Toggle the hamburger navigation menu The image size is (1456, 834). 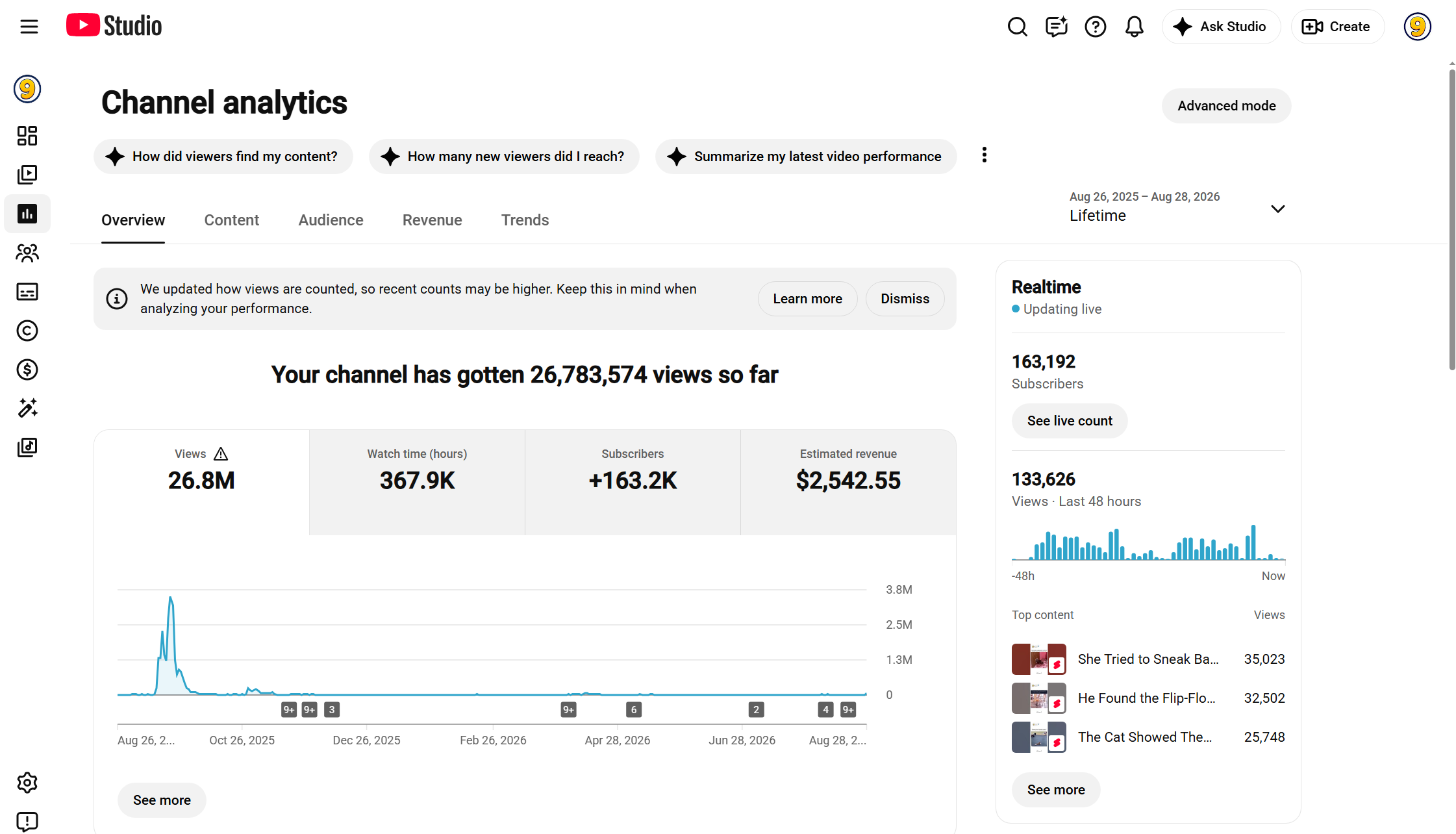29,27
